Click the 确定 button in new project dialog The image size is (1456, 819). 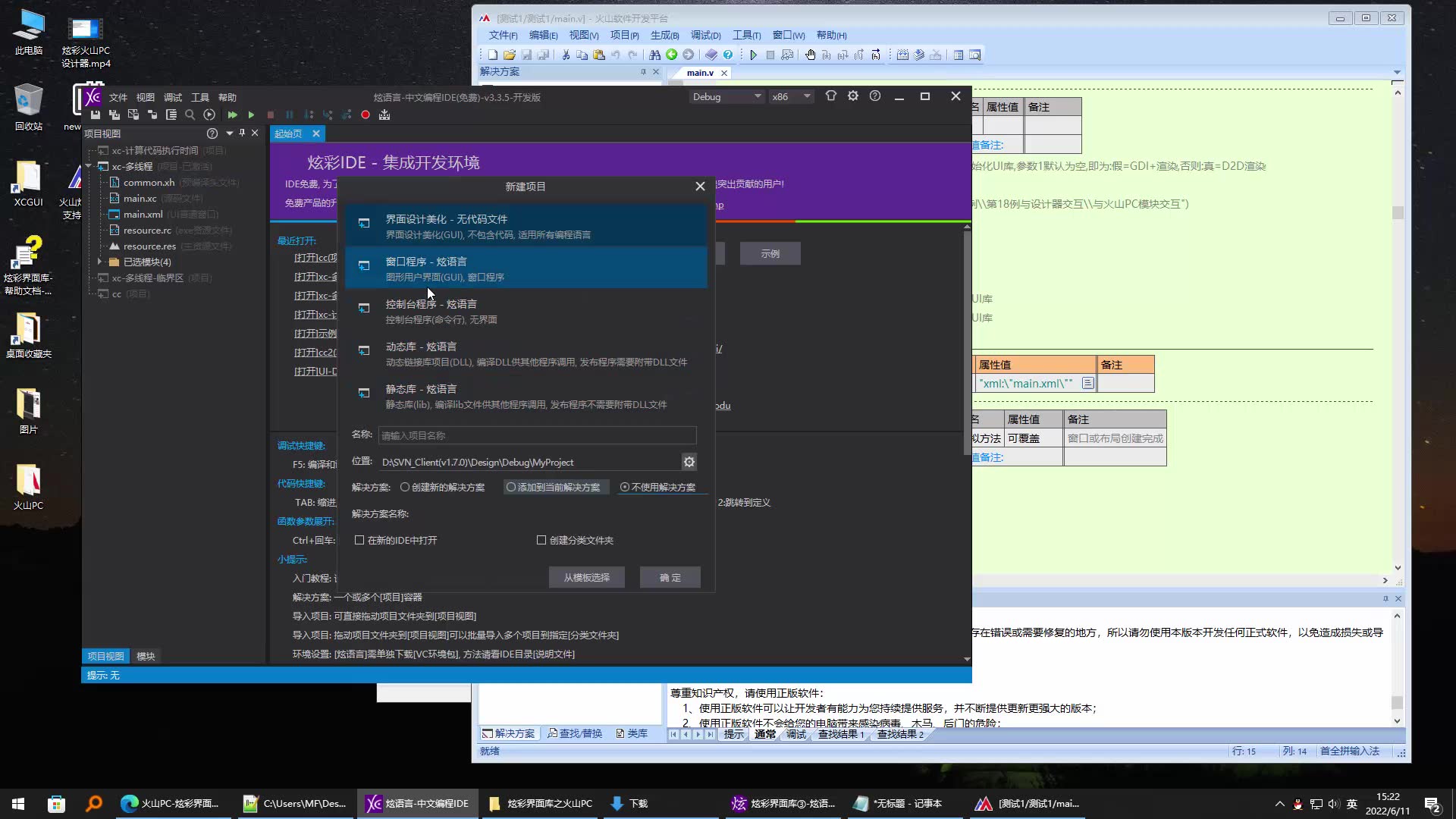[670, 577]
